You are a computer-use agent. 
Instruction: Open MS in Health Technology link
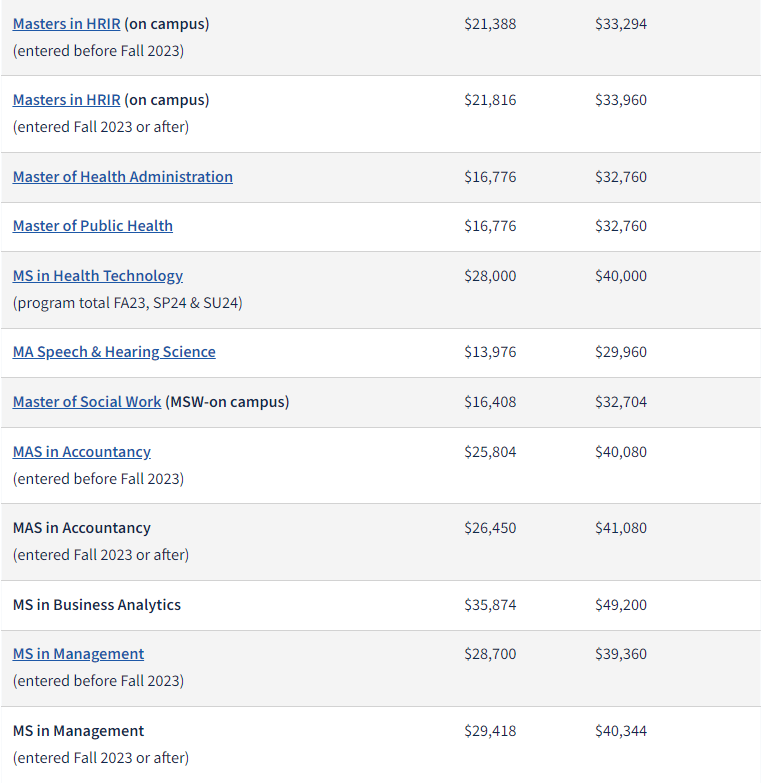pyautogui.click(x=98, y=276)
